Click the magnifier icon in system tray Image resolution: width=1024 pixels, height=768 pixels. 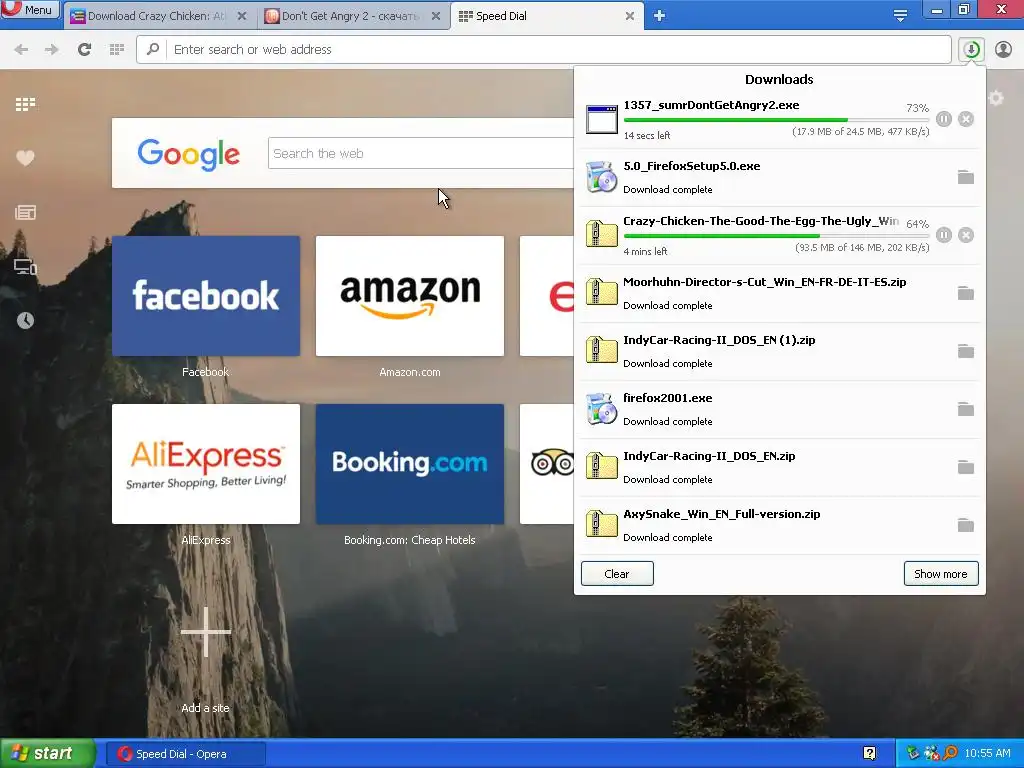950,754
